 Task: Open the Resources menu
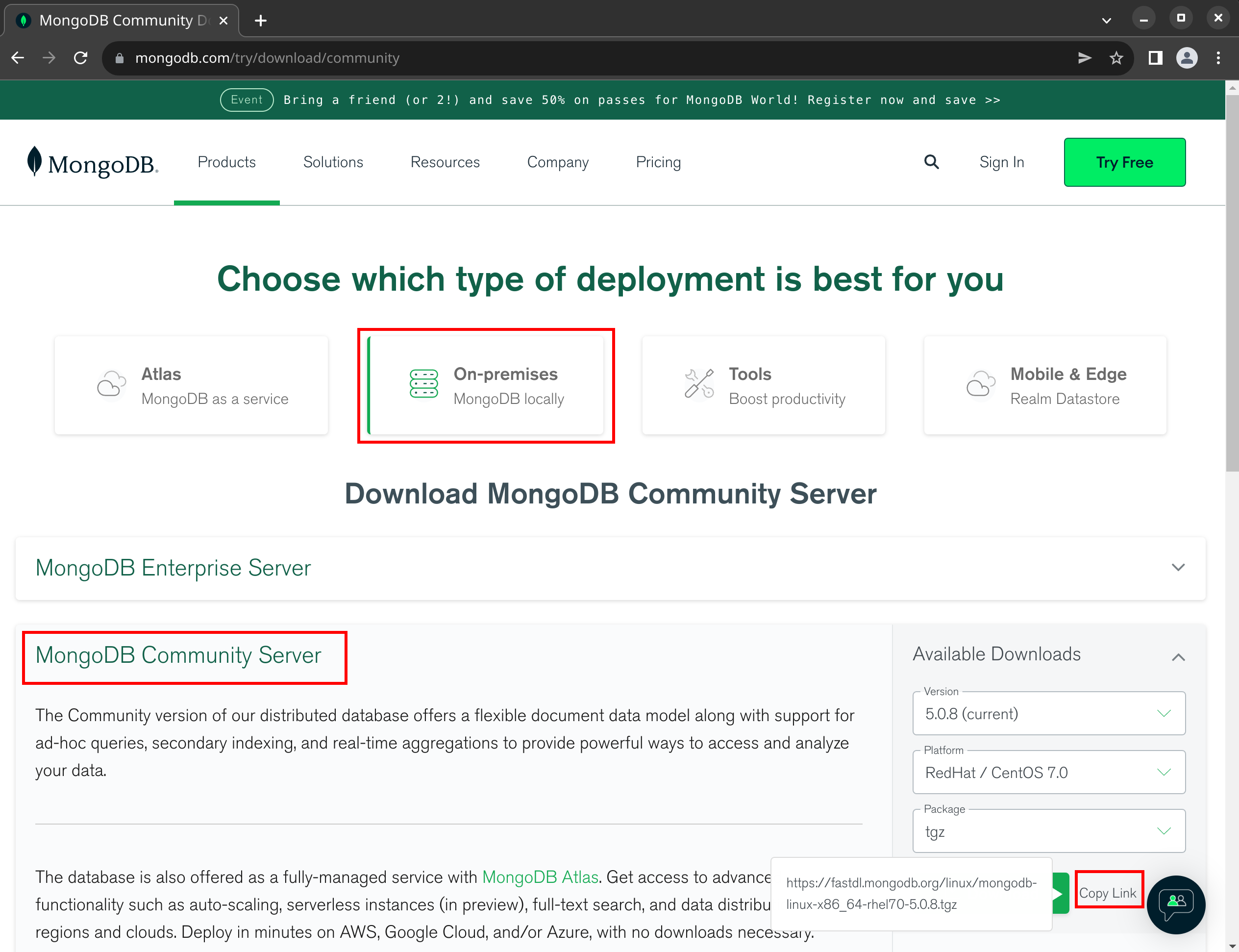(446, 162)
